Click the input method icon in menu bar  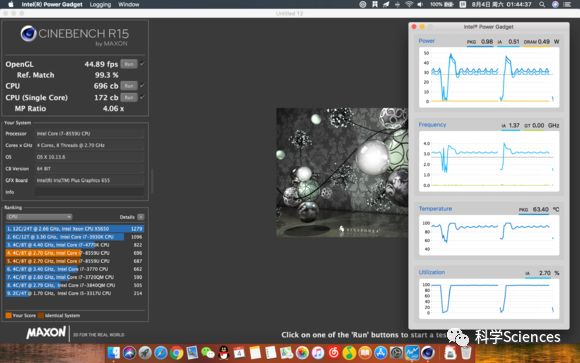click(462, 4)
